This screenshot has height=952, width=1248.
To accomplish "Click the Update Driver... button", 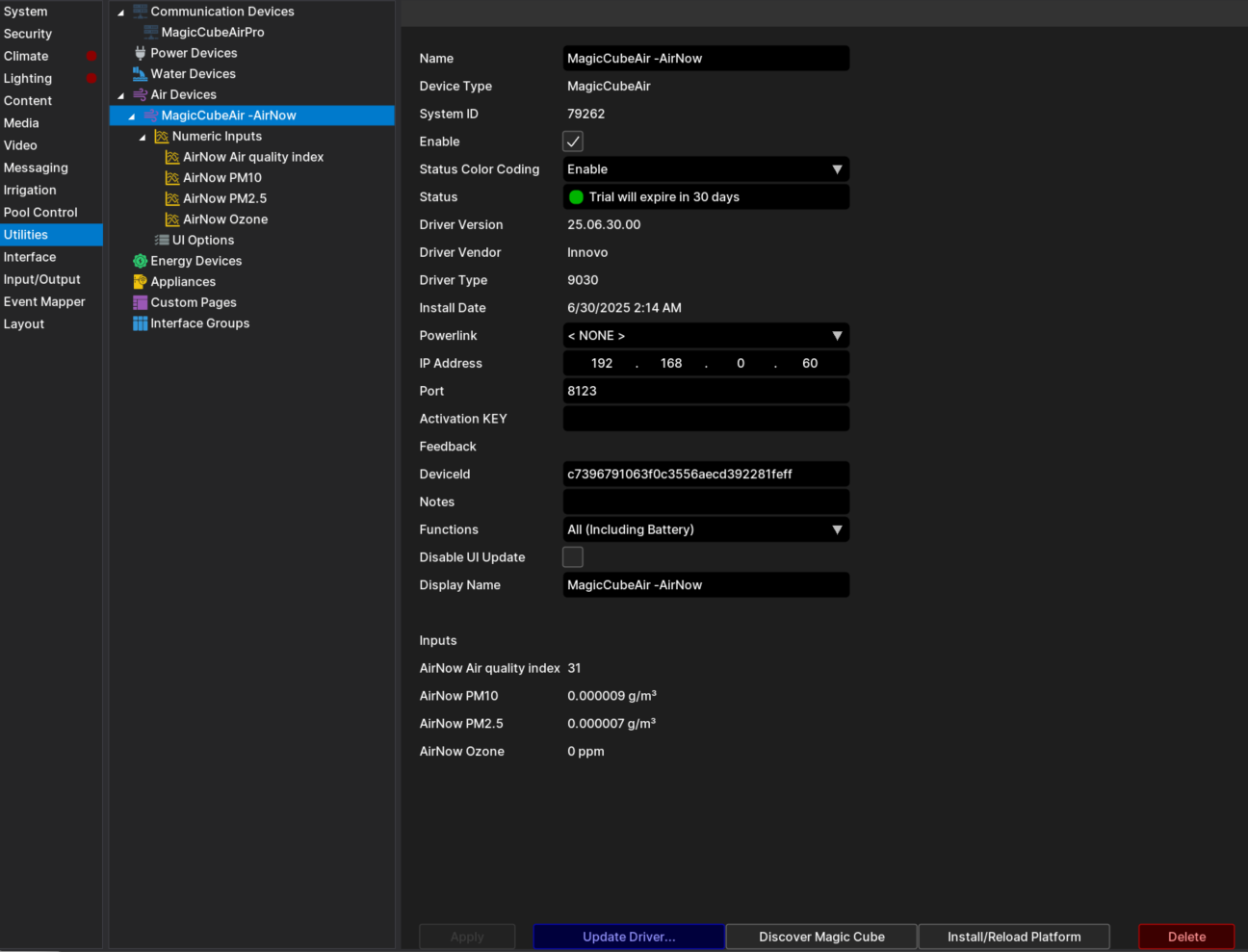I will pos(629,937).
